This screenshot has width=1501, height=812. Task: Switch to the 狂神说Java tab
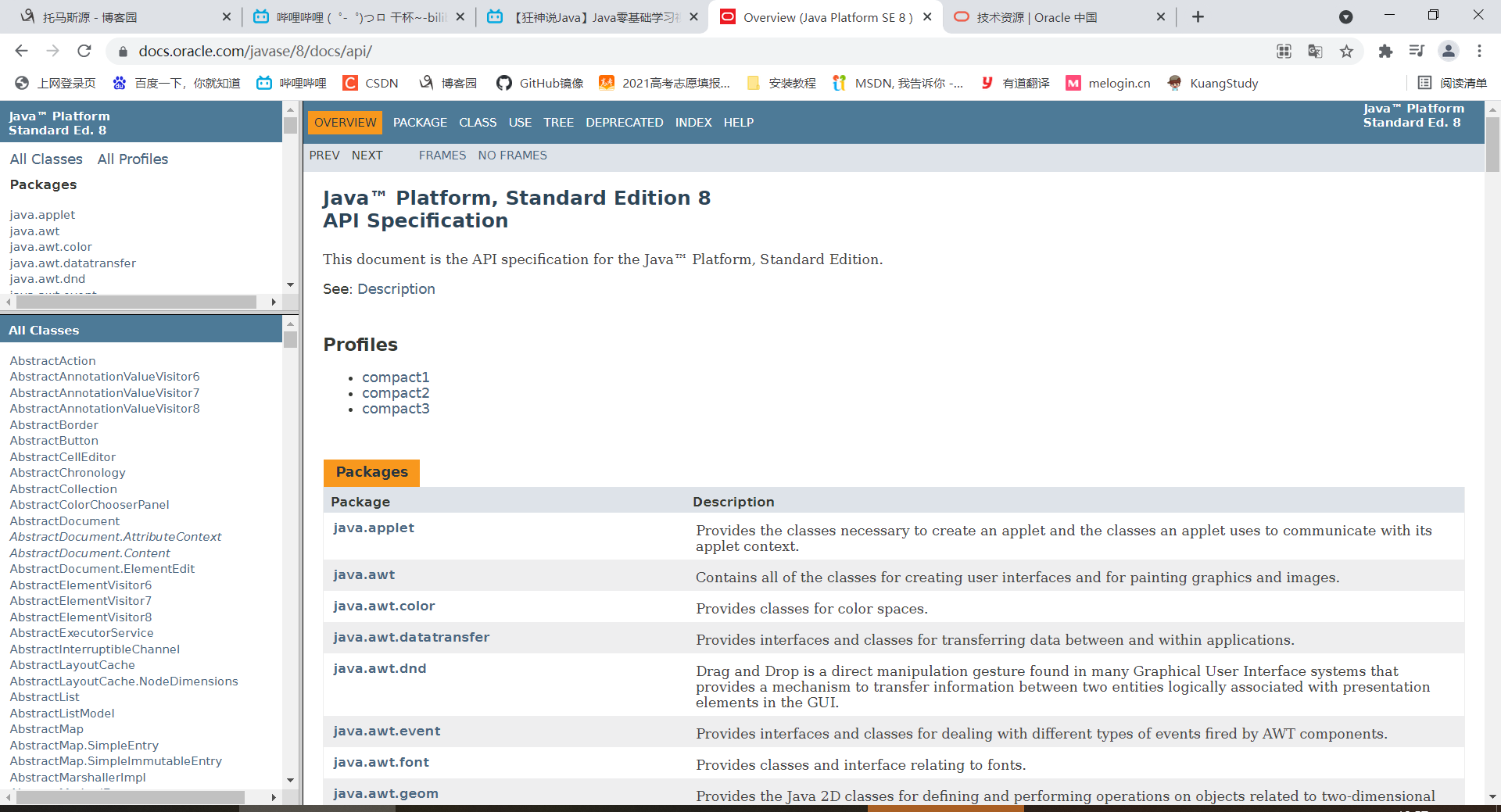[590, 16]
